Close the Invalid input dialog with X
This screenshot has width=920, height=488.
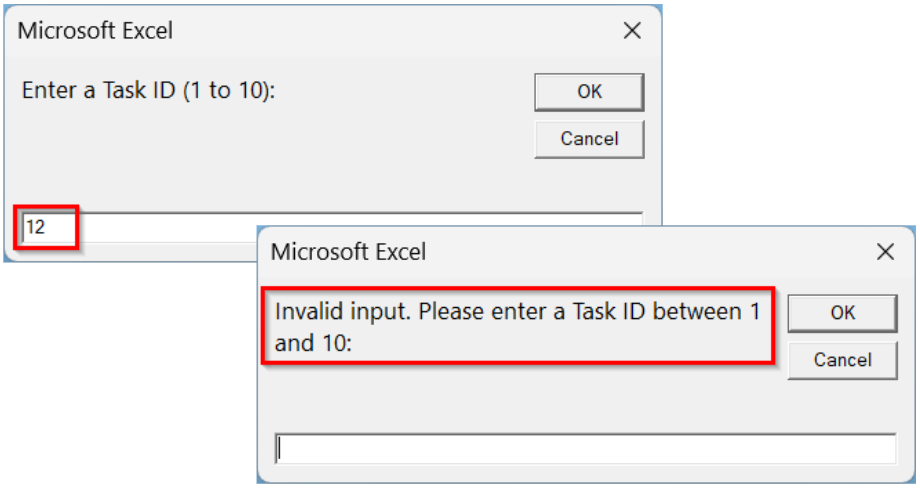(x=885, y=252)
